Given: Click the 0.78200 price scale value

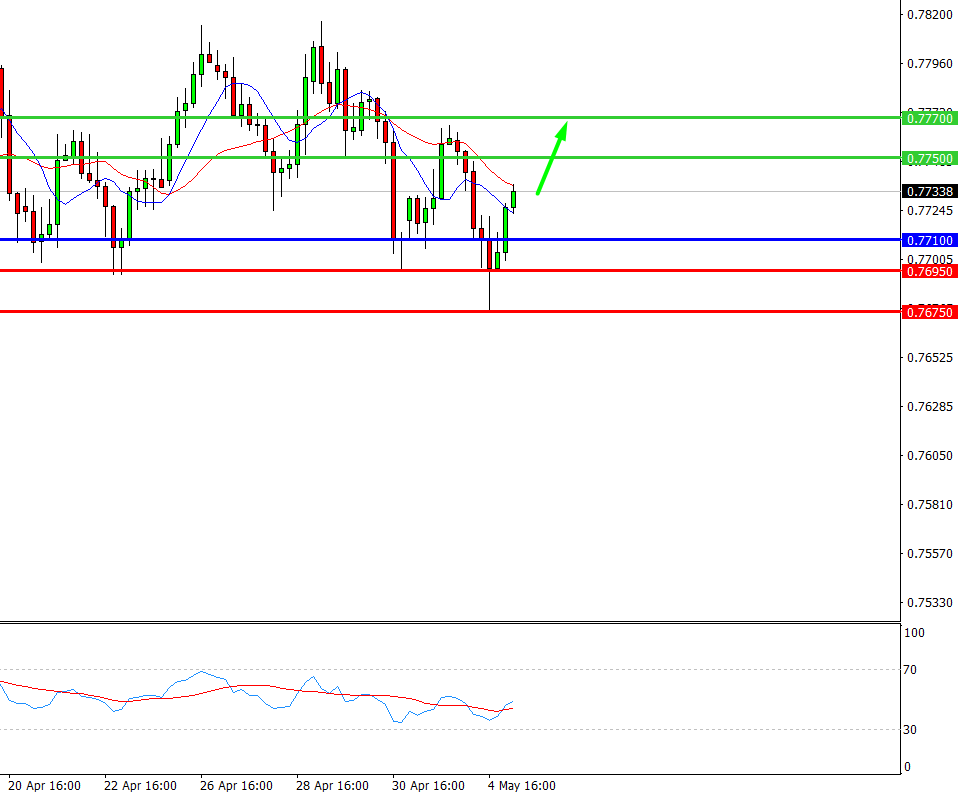Looking at the screenshot, I should coord(930,15).
